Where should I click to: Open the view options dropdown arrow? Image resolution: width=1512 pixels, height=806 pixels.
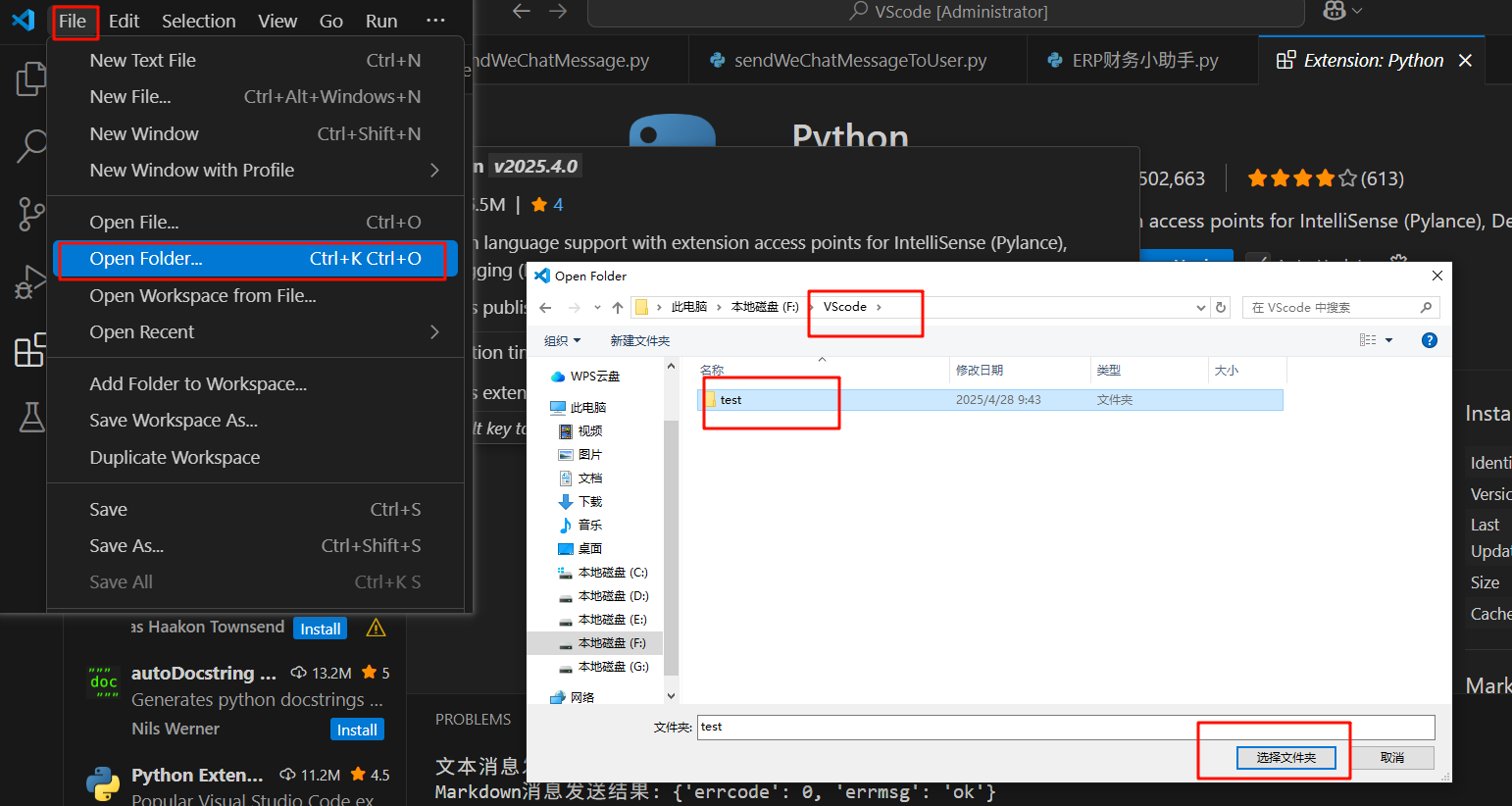click(1388, 340)
